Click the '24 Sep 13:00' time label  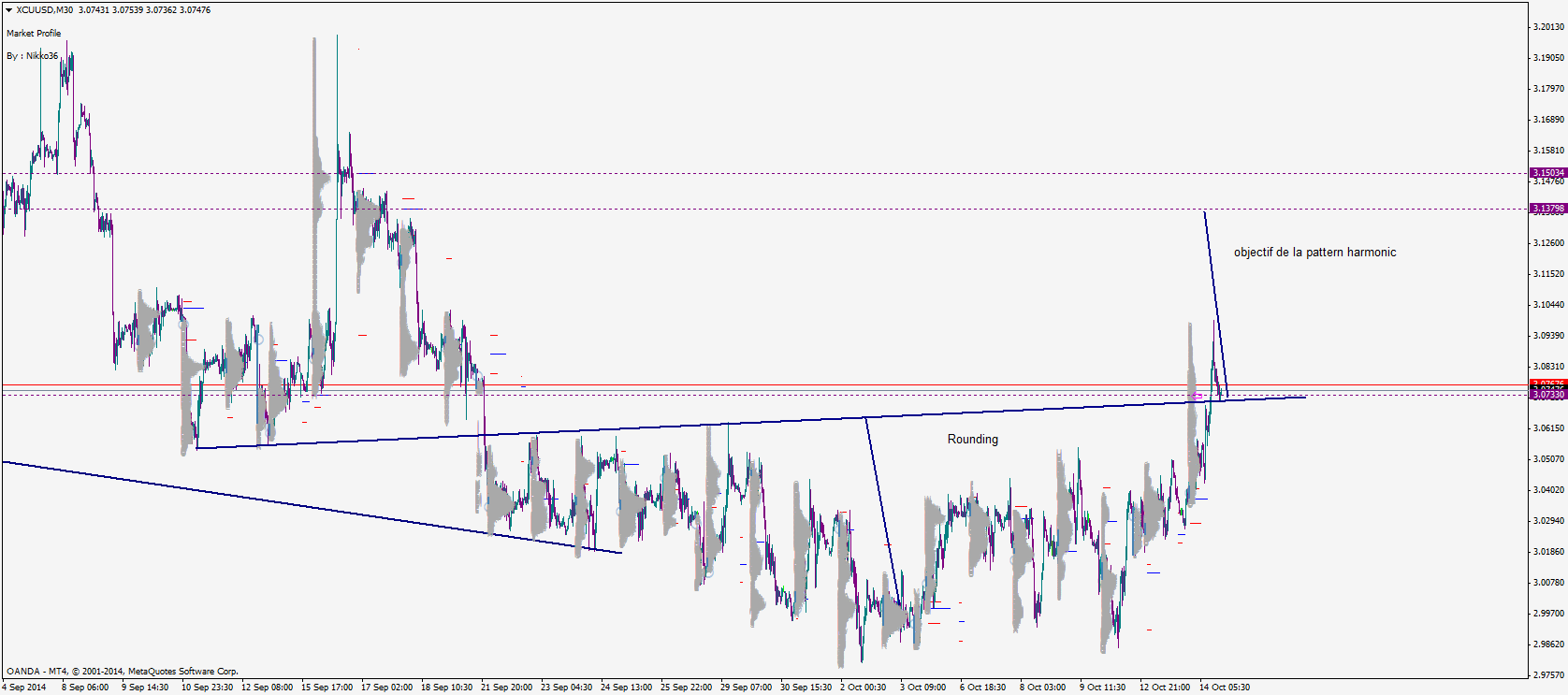(626, 688)
